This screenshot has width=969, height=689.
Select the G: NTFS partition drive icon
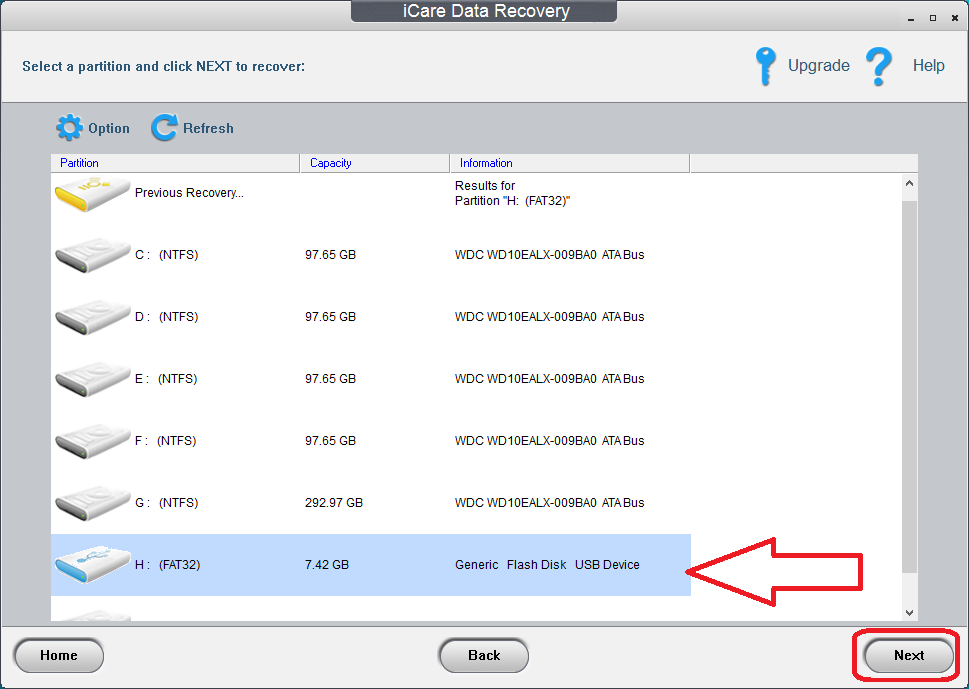tap(91, 502)
